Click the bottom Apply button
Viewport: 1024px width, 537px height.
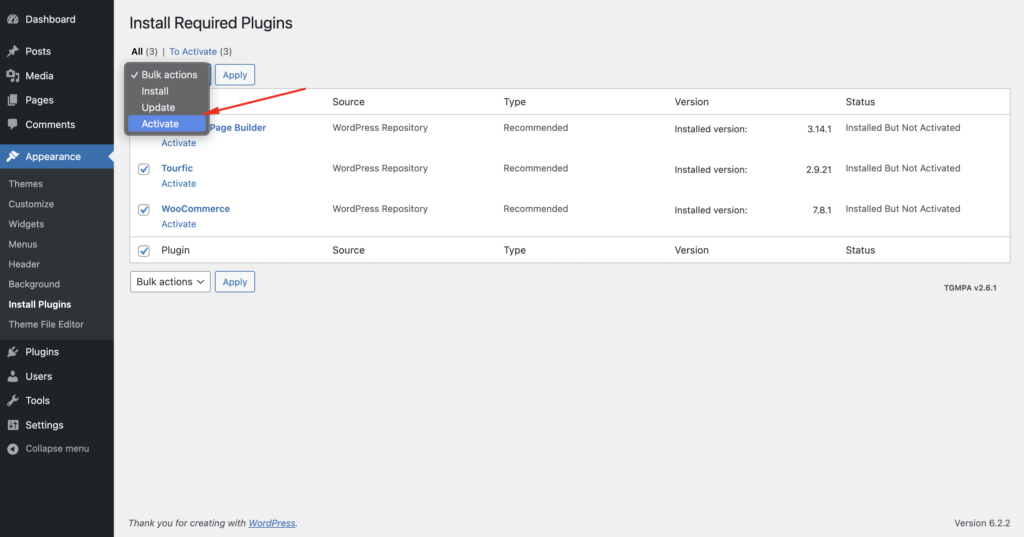pyautogui.click(x=235, y=282)
